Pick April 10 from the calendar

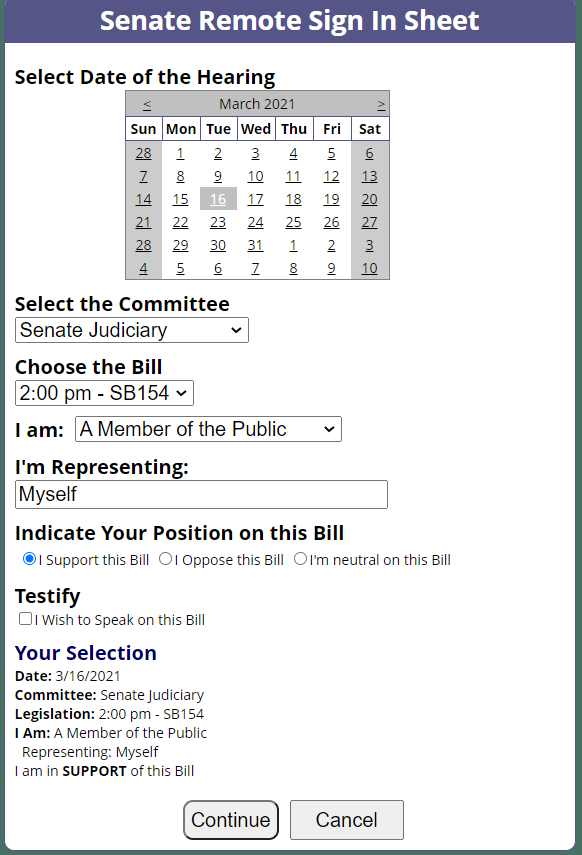click(368, 267)
